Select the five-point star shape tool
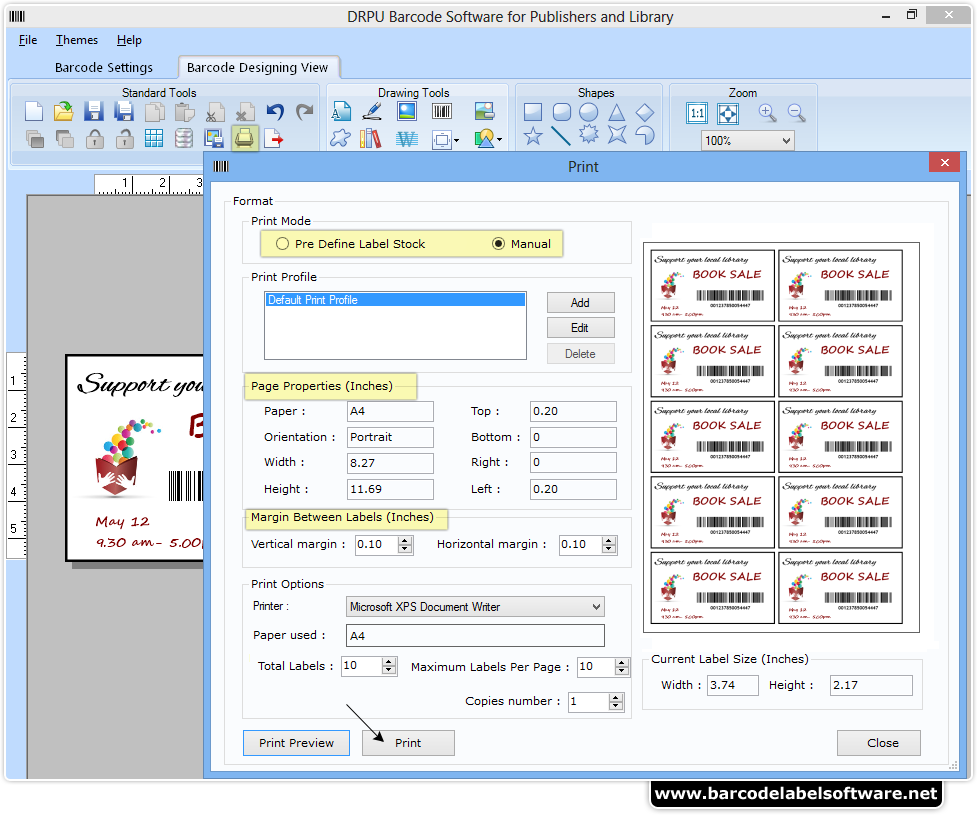 click(534, 136)
